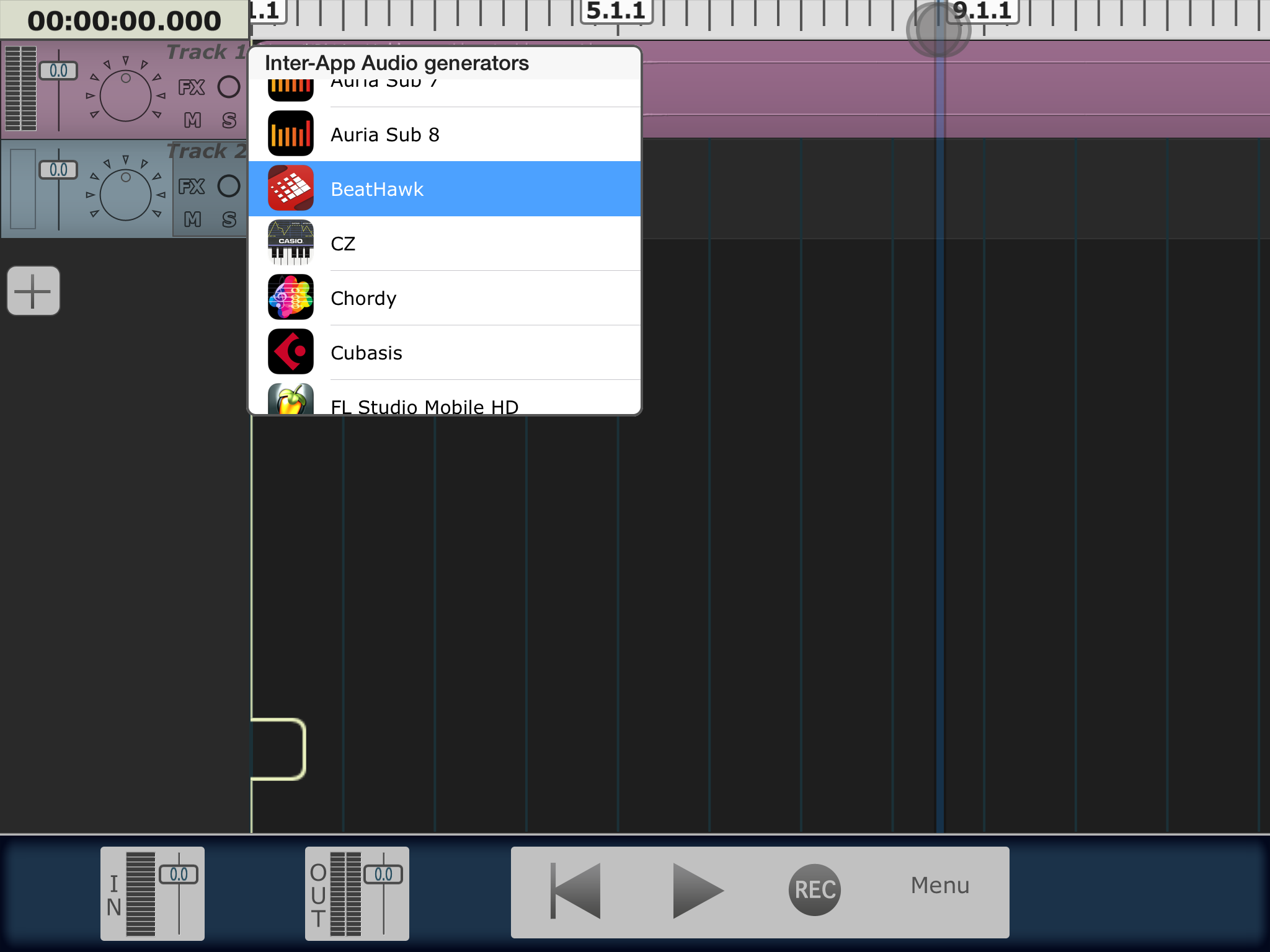Click Track 1 volume fader 0.0

click(58, 71)
